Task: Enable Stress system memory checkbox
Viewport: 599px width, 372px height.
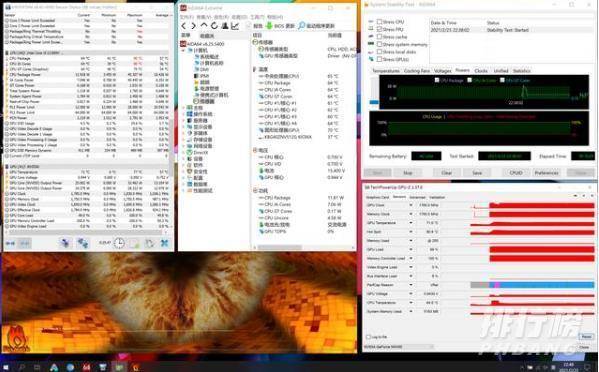Action: (379, 44)
